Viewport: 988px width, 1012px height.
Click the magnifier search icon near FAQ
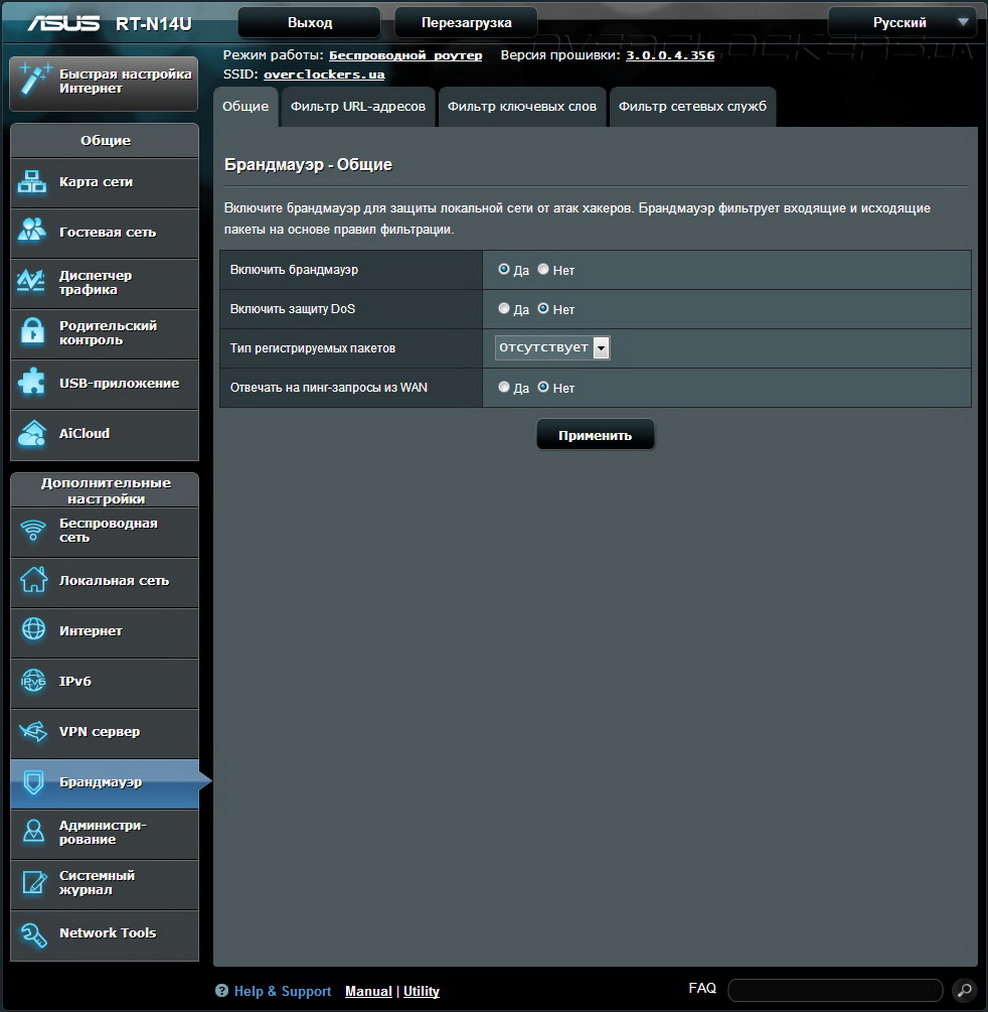tap(963, 990)
